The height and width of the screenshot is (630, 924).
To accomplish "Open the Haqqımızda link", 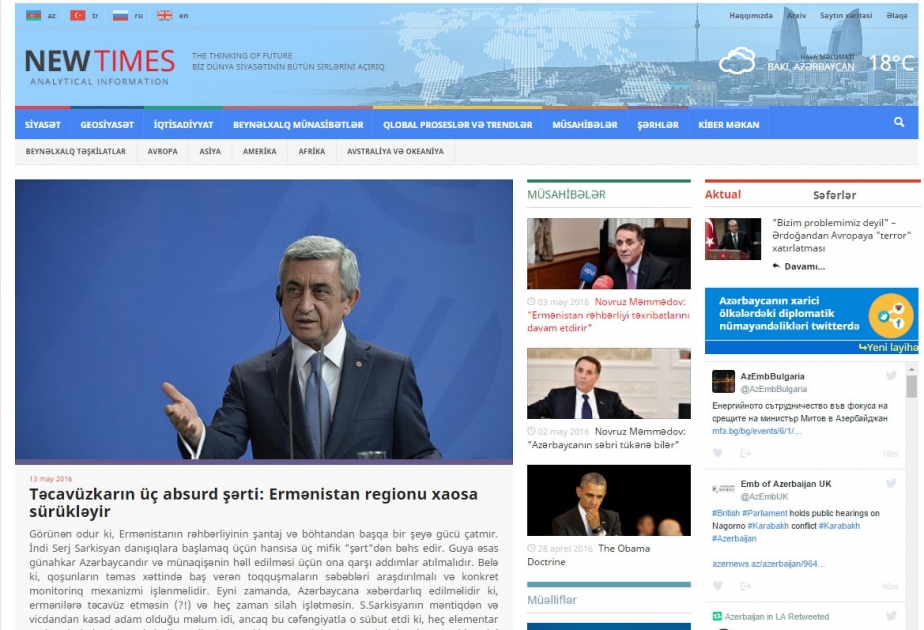I will (751, 15).
